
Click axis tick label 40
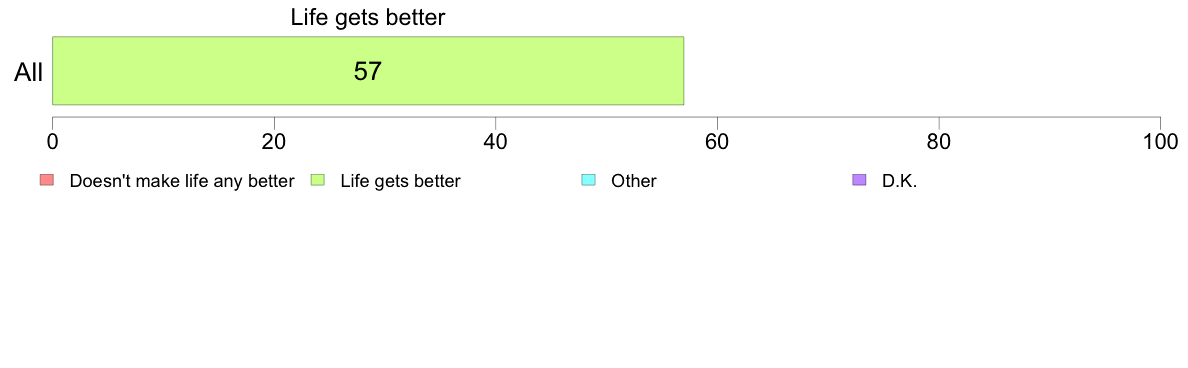(496, 141)
